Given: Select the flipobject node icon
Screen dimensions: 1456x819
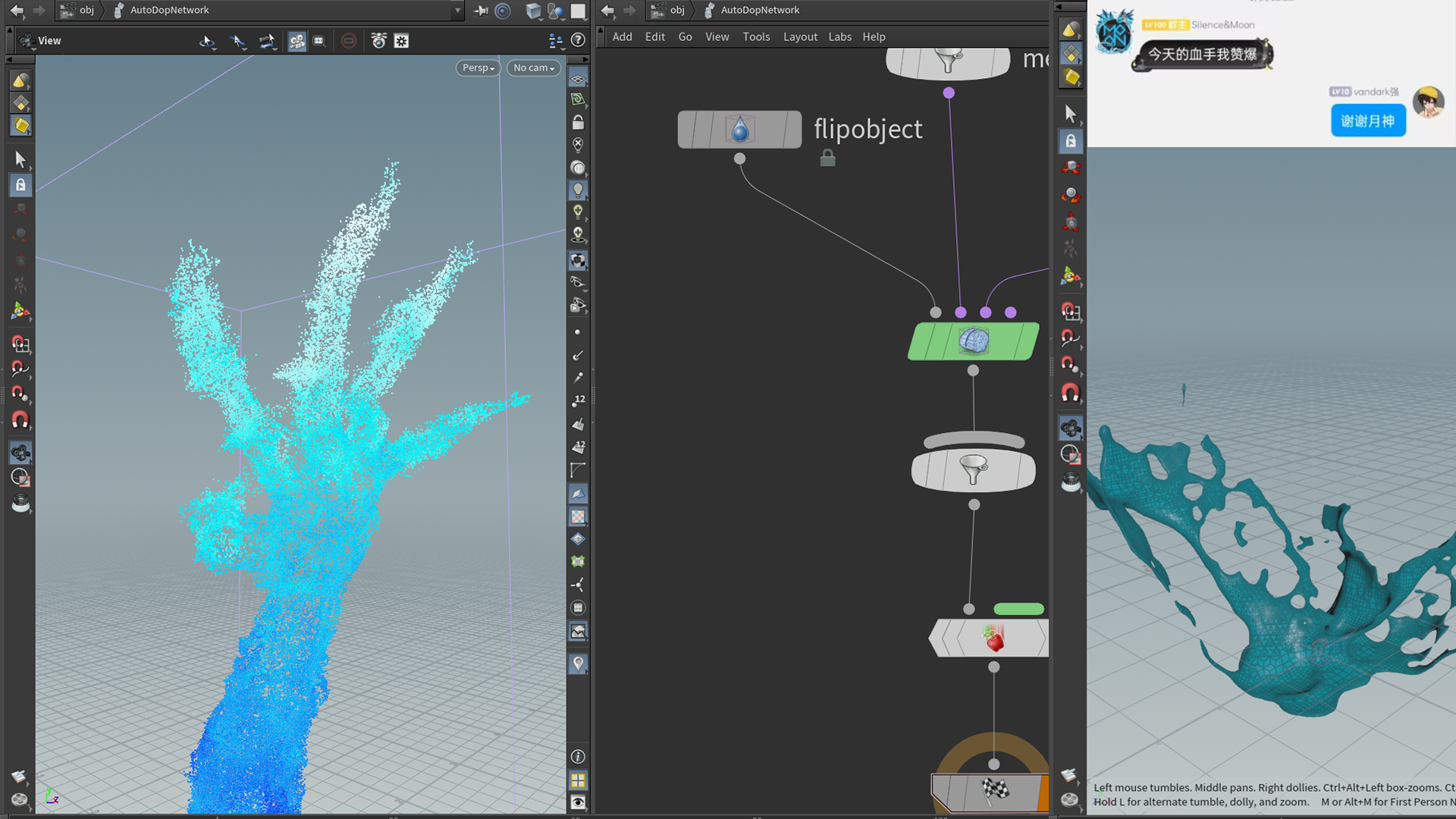Looking at the screenshot, I should click(x=739, y=130).
